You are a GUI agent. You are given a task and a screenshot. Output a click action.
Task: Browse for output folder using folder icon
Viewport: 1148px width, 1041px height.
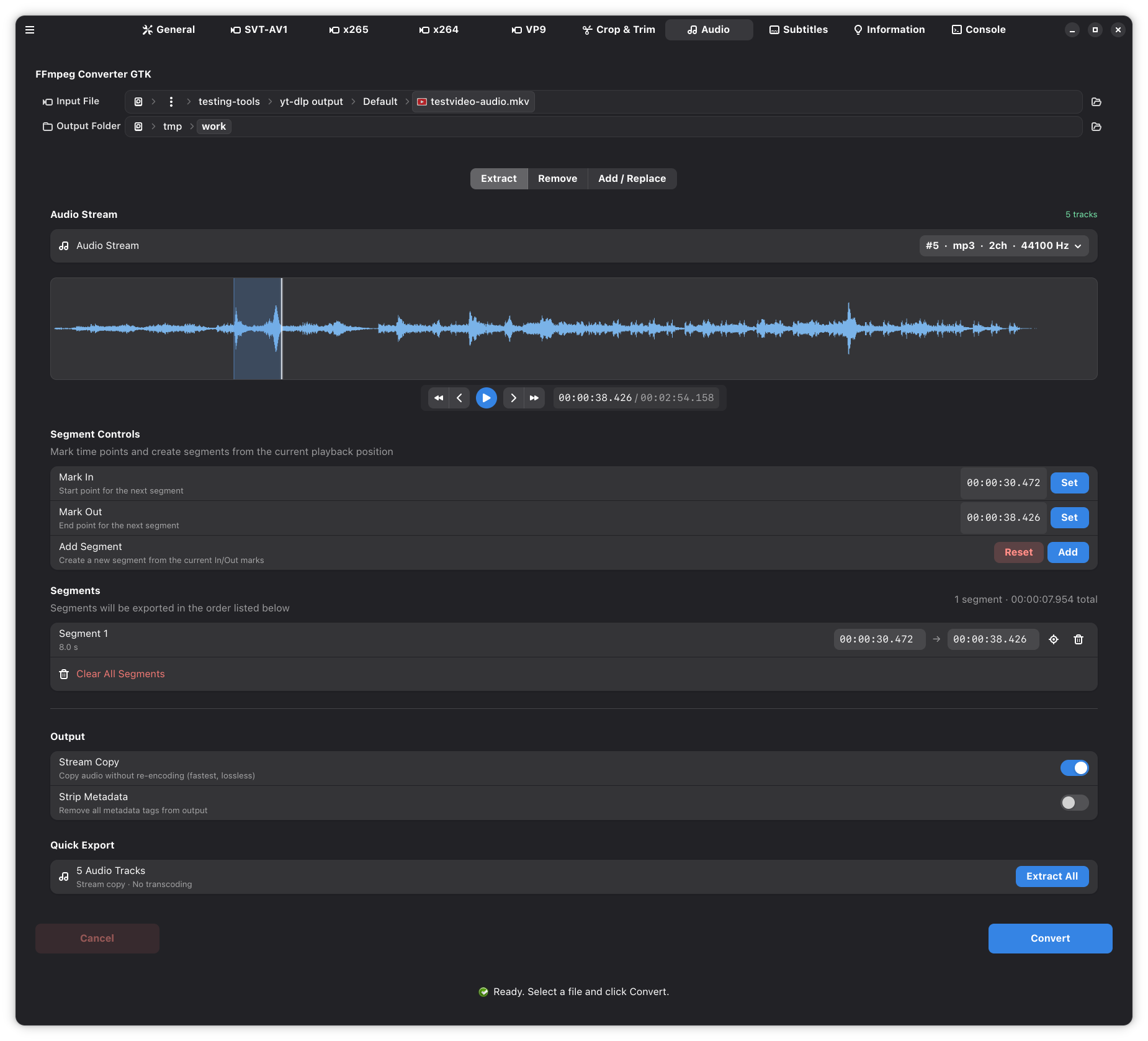coord(1096,127)
